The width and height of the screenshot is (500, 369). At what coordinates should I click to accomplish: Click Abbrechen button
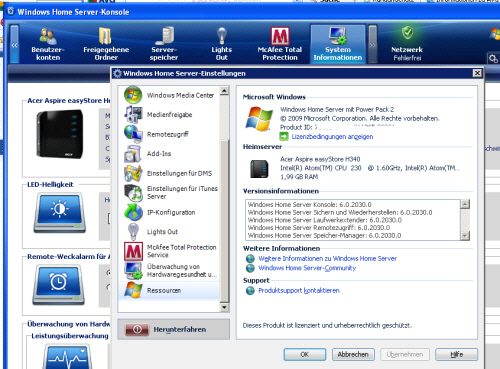(353, 354)
